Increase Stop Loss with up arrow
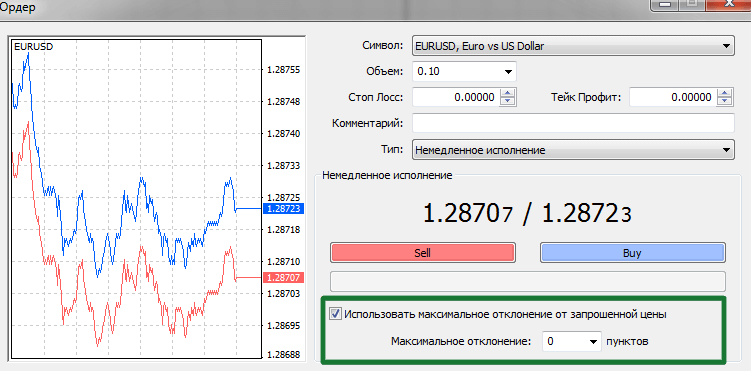Viewport: 751px width, 371px height. [507, 93]
